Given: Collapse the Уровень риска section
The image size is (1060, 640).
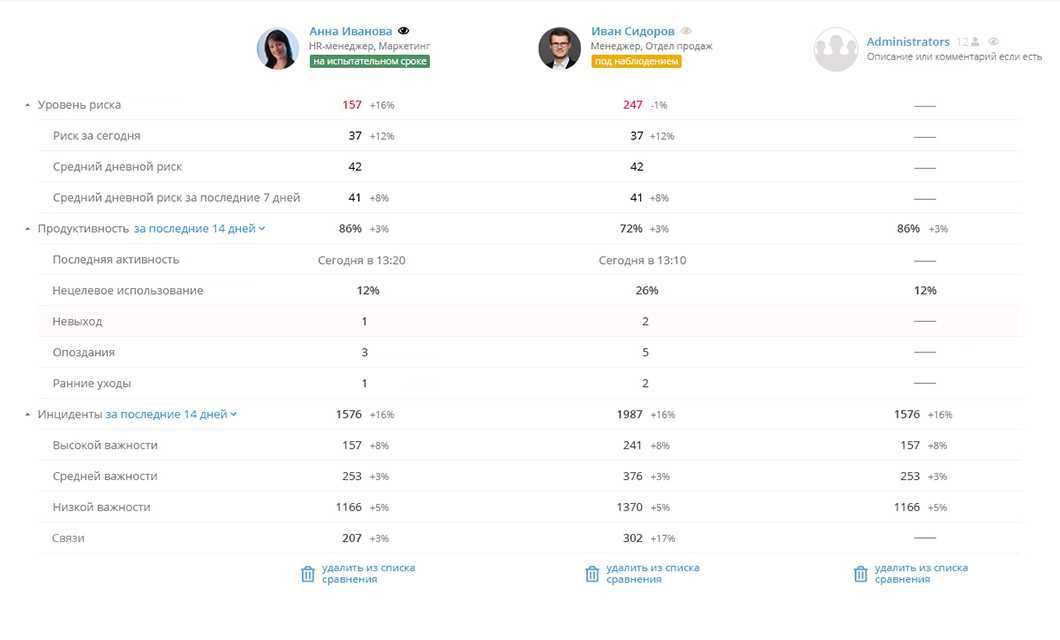Looking at the screenshot, I should point(27,105).
